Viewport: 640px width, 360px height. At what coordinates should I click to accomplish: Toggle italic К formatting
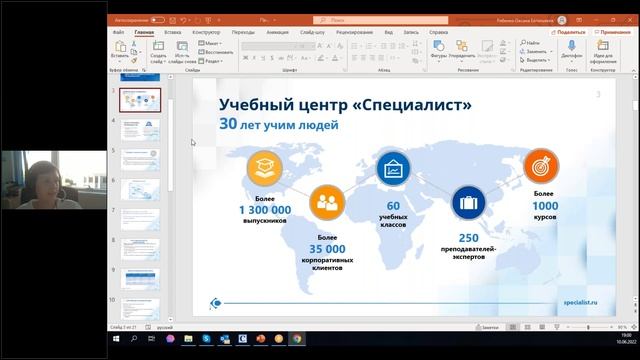click(254, 58)
